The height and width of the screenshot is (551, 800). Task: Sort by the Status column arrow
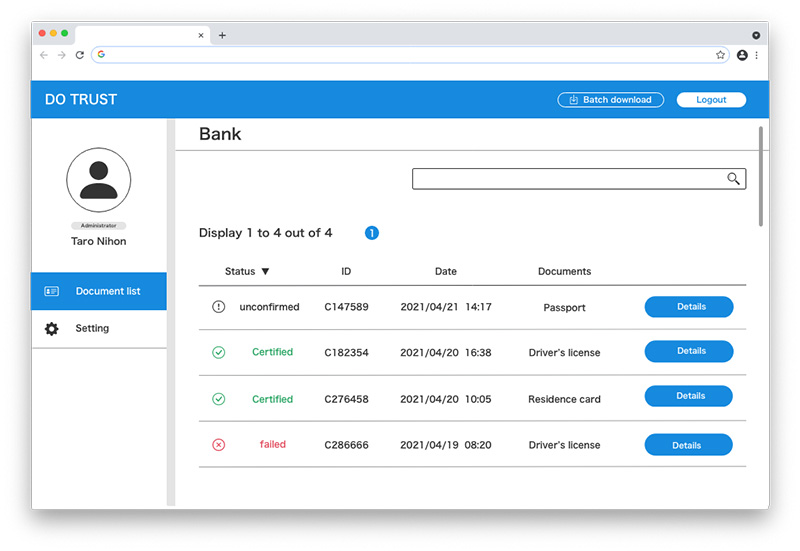[265, 272]
